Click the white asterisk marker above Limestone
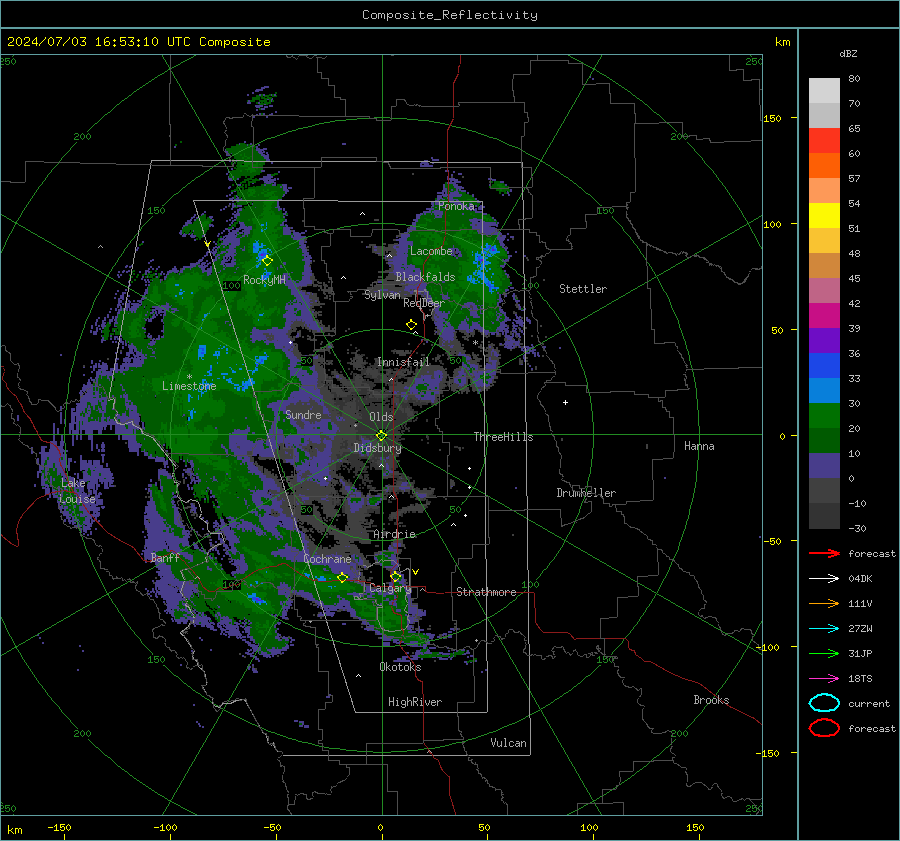Screen dimensions: 900x841 189,377
